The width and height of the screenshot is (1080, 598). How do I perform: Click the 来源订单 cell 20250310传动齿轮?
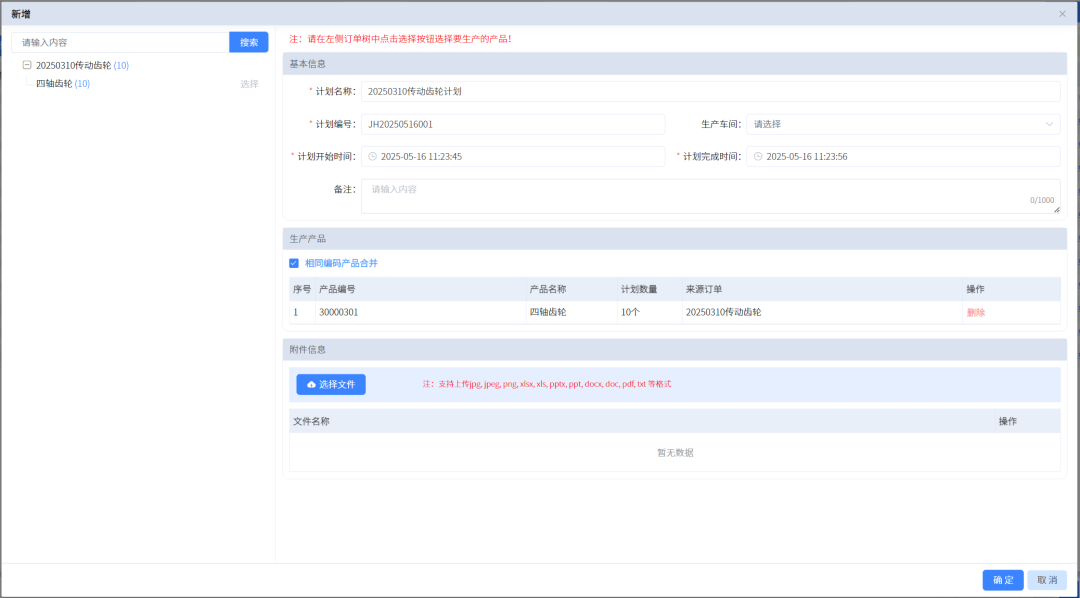coord(822,312)
